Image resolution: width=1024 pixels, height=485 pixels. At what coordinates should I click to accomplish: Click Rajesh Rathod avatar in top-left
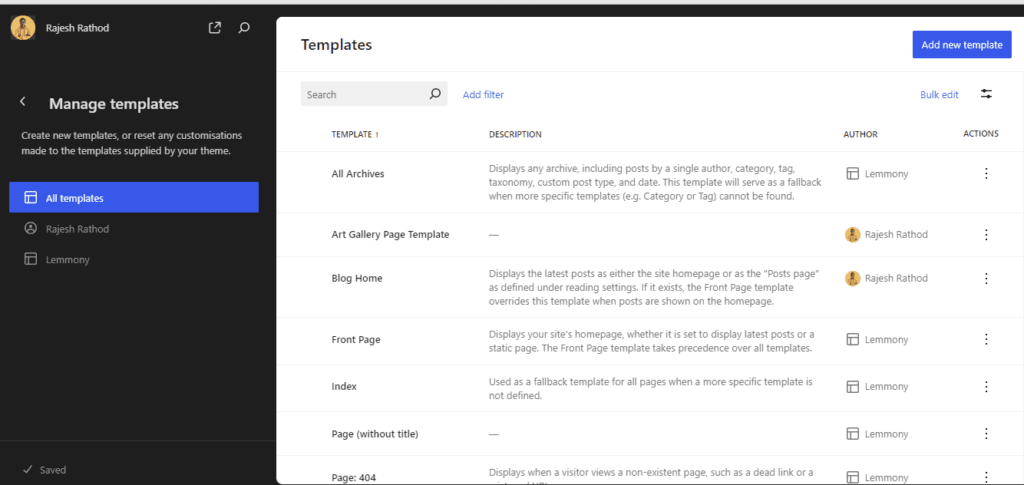23,28
